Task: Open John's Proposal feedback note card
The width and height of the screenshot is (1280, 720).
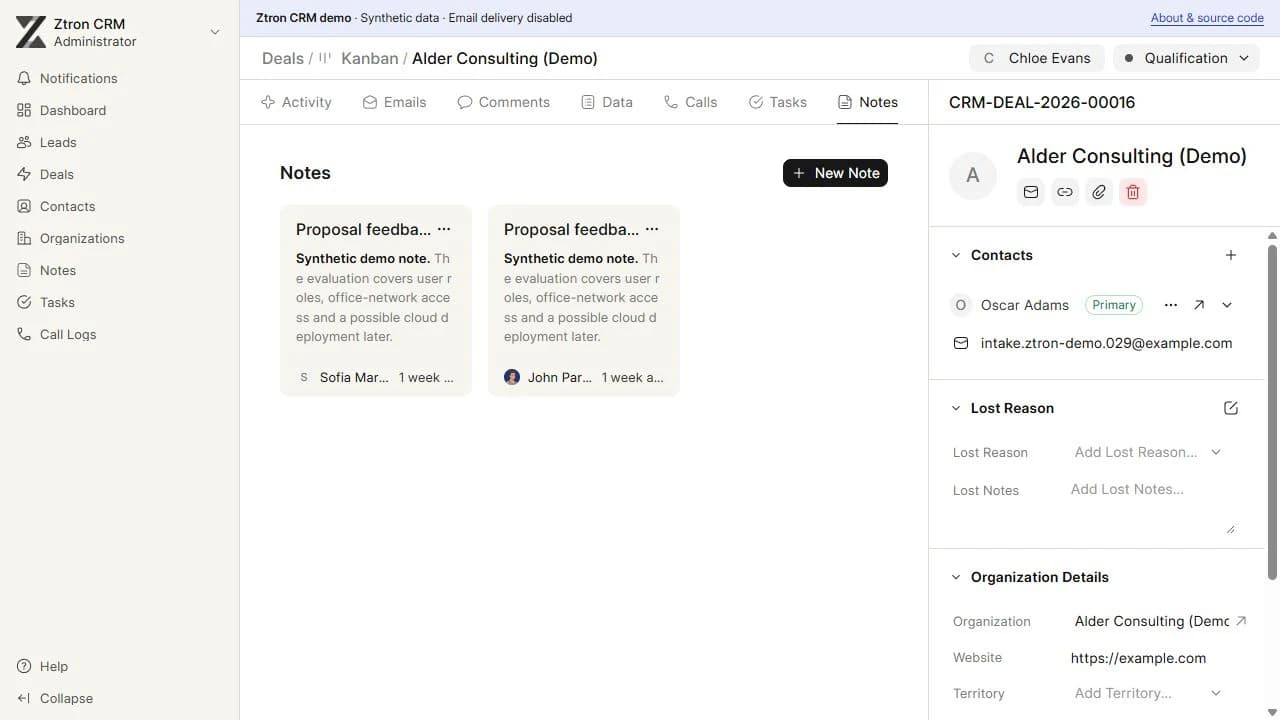Action: (x=584, y=301)
